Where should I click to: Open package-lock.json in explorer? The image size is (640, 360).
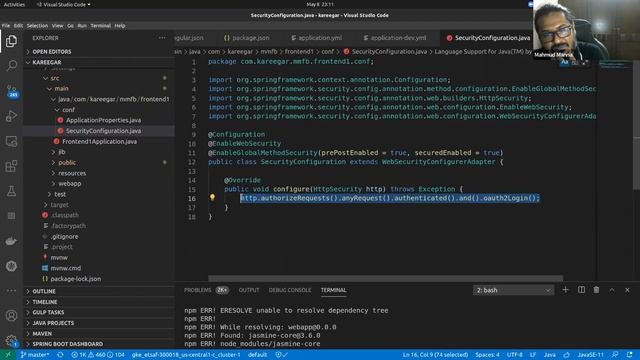coord(76,279)
